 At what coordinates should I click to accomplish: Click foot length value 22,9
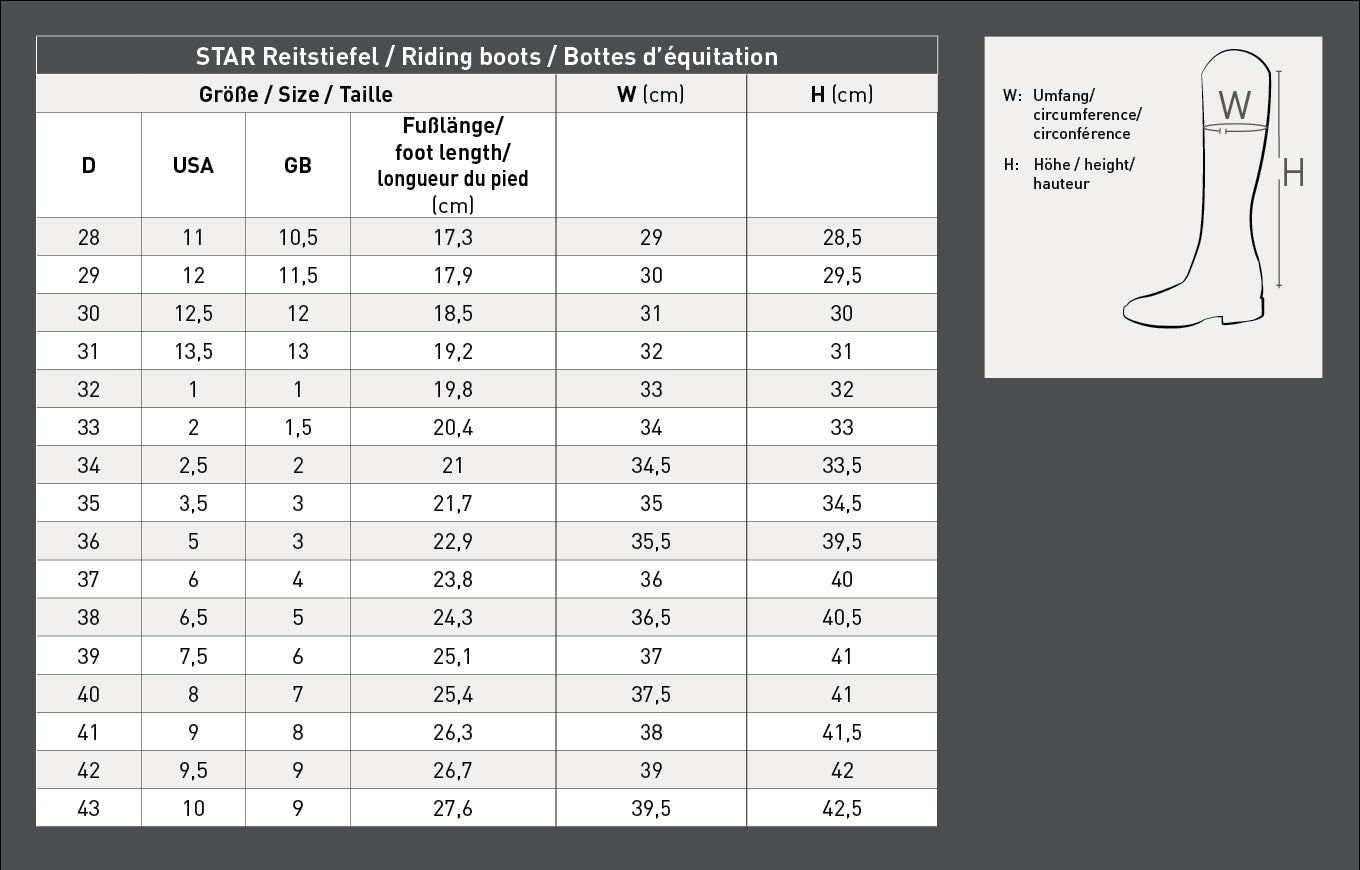pyautogui.click(x=453, y=541)
